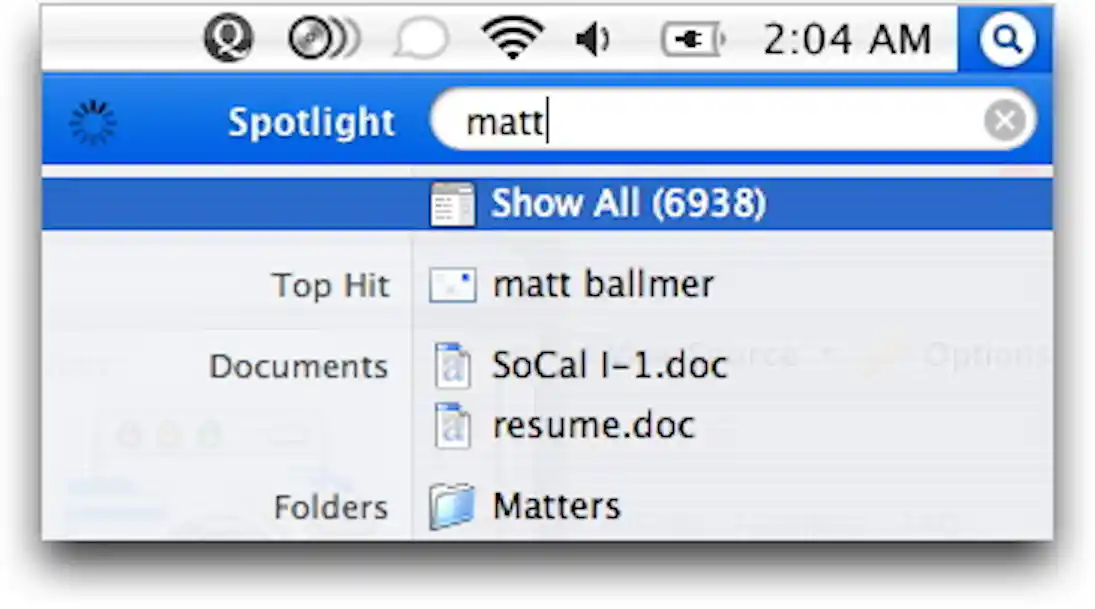Open resume.doc from the results
Viewport: 1095px width, 609px height.
pyautogui.click(x=594, y=425)
